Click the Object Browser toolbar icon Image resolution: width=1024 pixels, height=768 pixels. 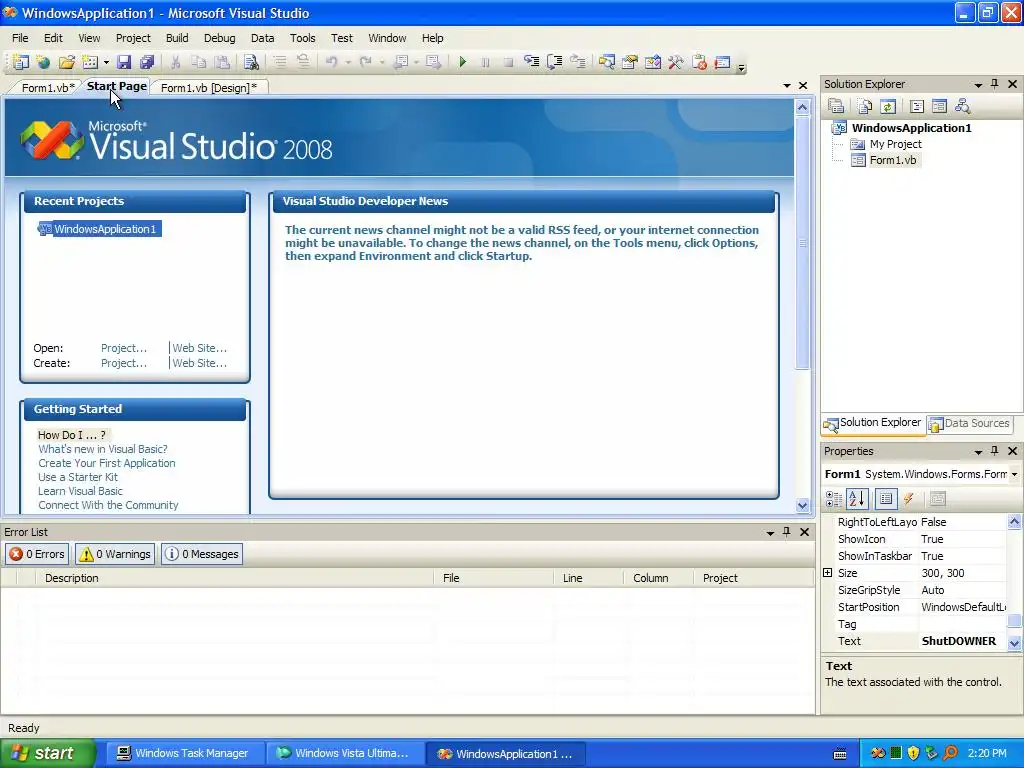tap(652, 62)
